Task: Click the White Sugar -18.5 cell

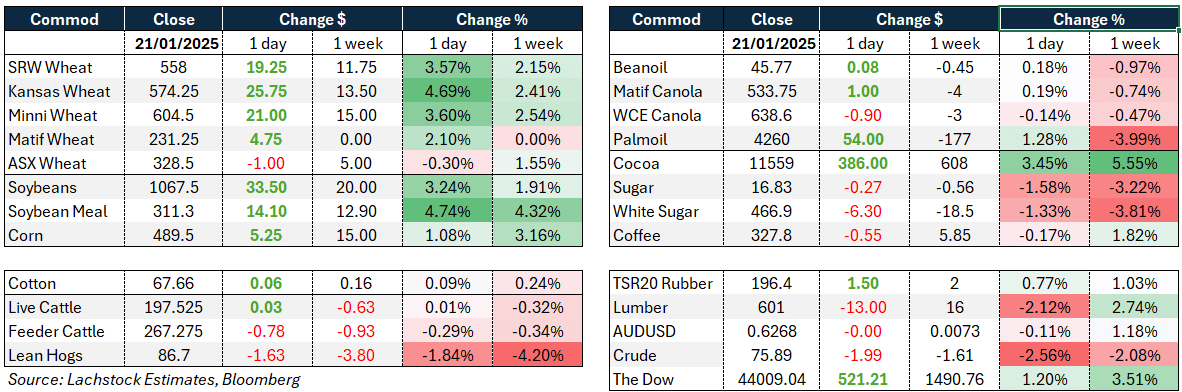Action: (x=956, y=211)
